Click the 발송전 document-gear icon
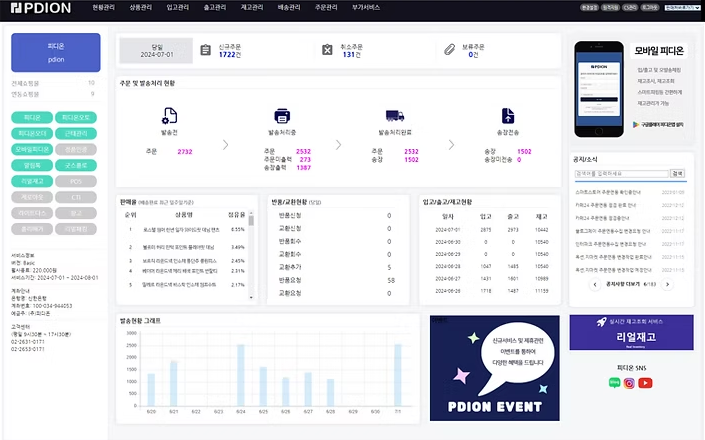 [x=171, y=117]
